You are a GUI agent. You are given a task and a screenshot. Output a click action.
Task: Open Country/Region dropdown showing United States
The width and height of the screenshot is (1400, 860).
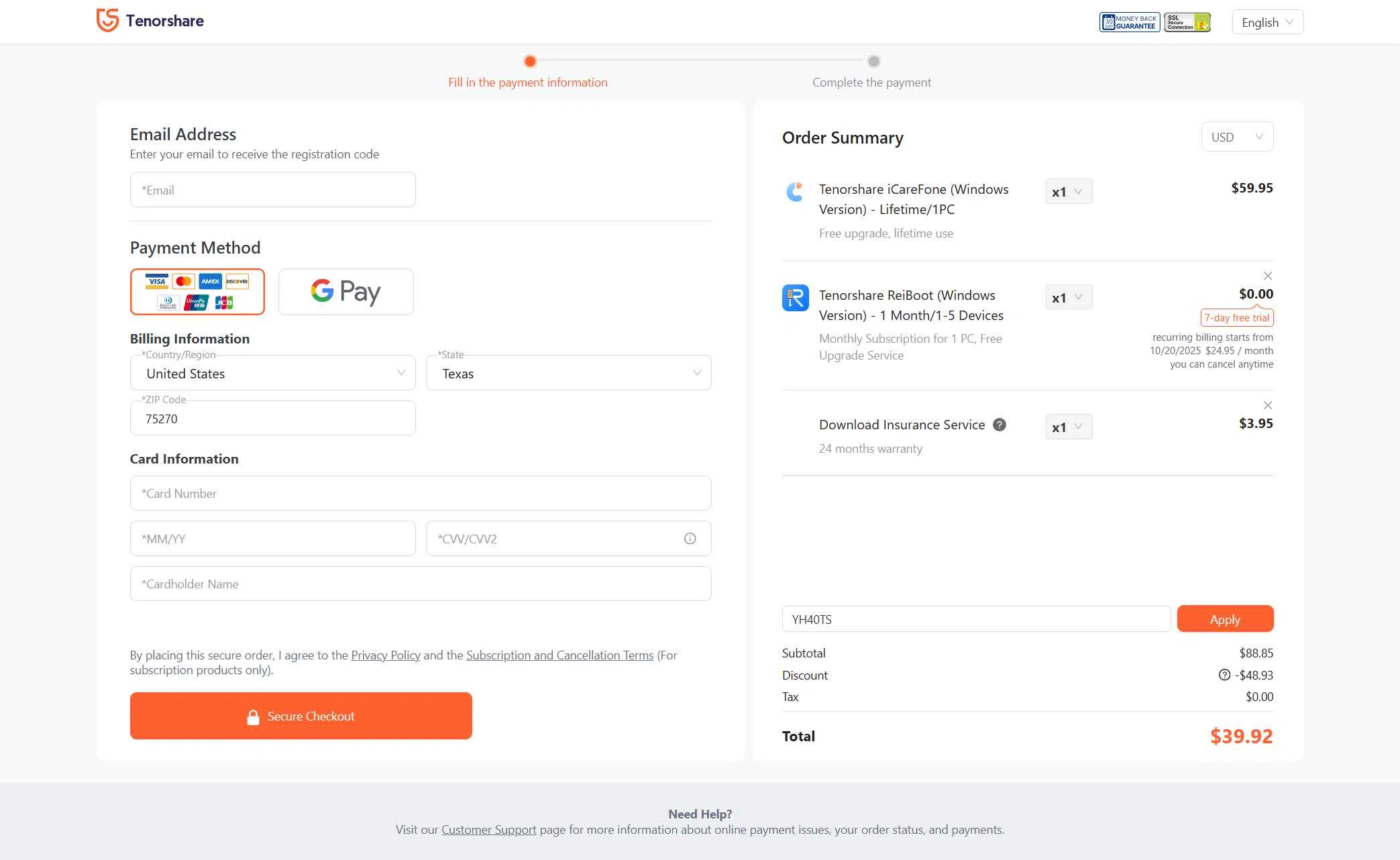pos(272,373)
